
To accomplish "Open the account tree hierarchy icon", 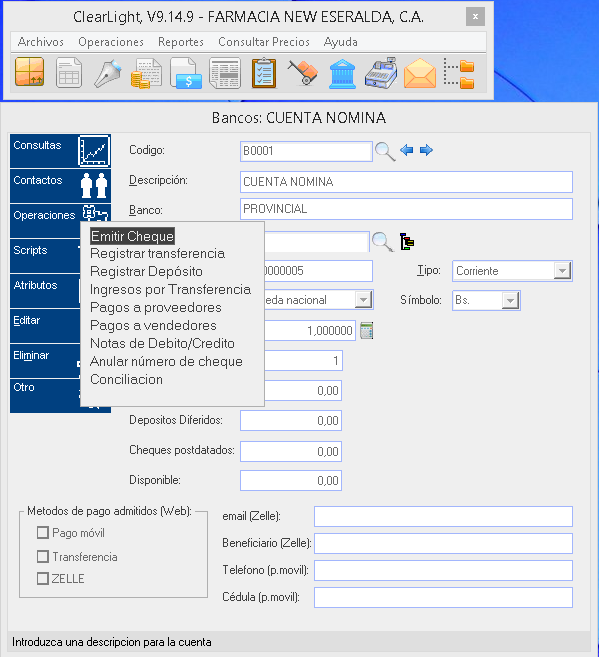I will click(x=407, y=242).
